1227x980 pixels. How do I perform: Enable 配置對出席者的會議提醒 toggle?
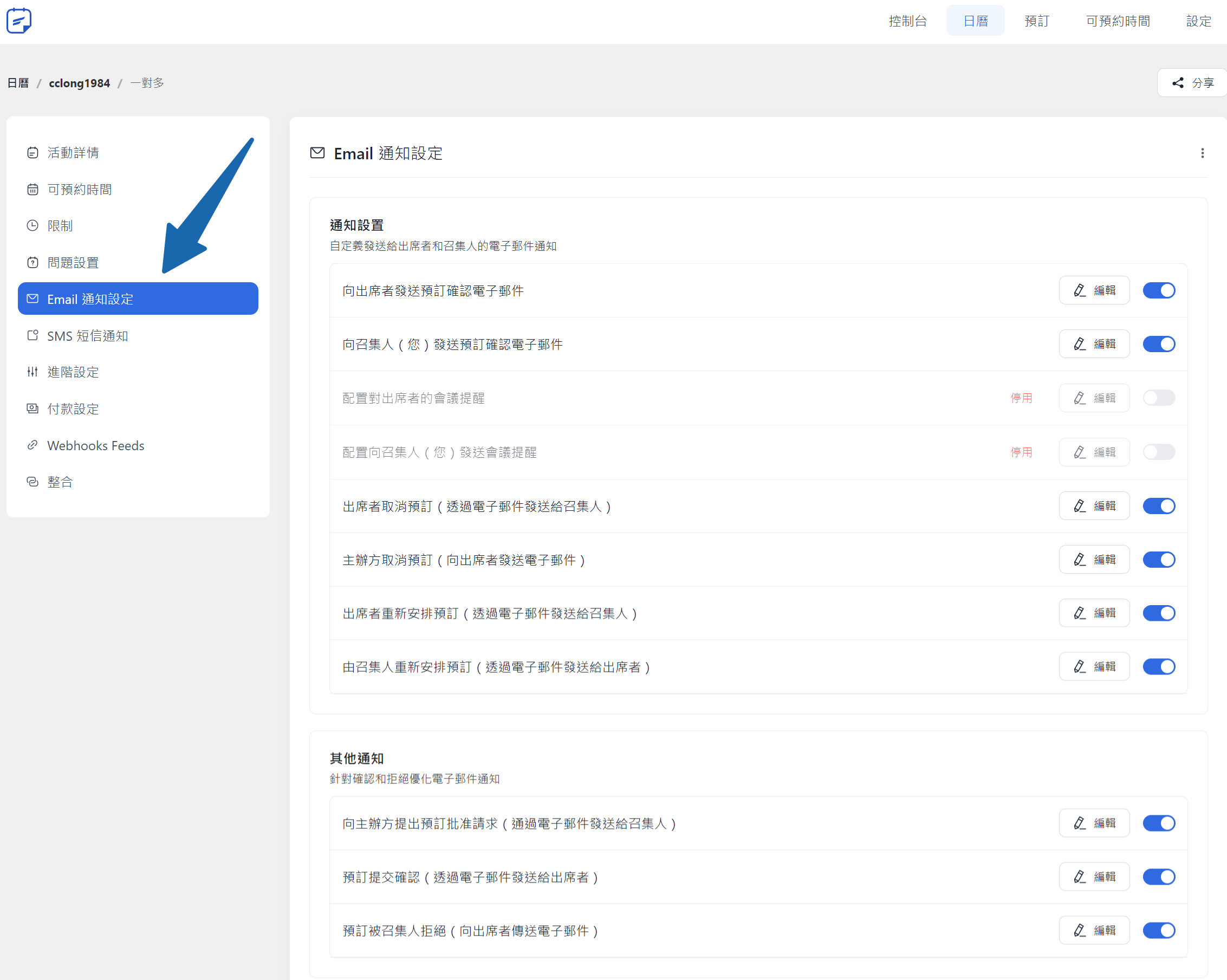click(x=1159, y=398)
